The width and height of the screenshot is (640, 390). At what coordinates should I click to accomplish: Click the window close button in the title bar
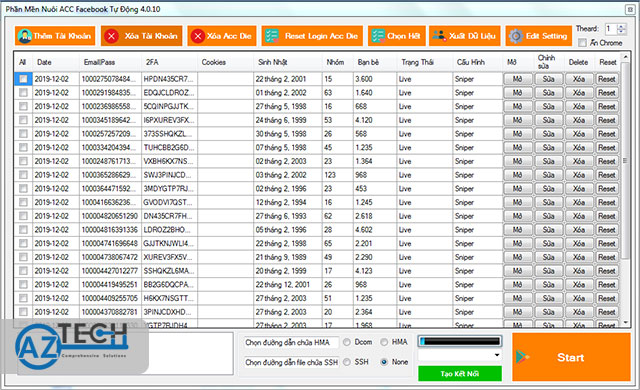pos(630,9)
